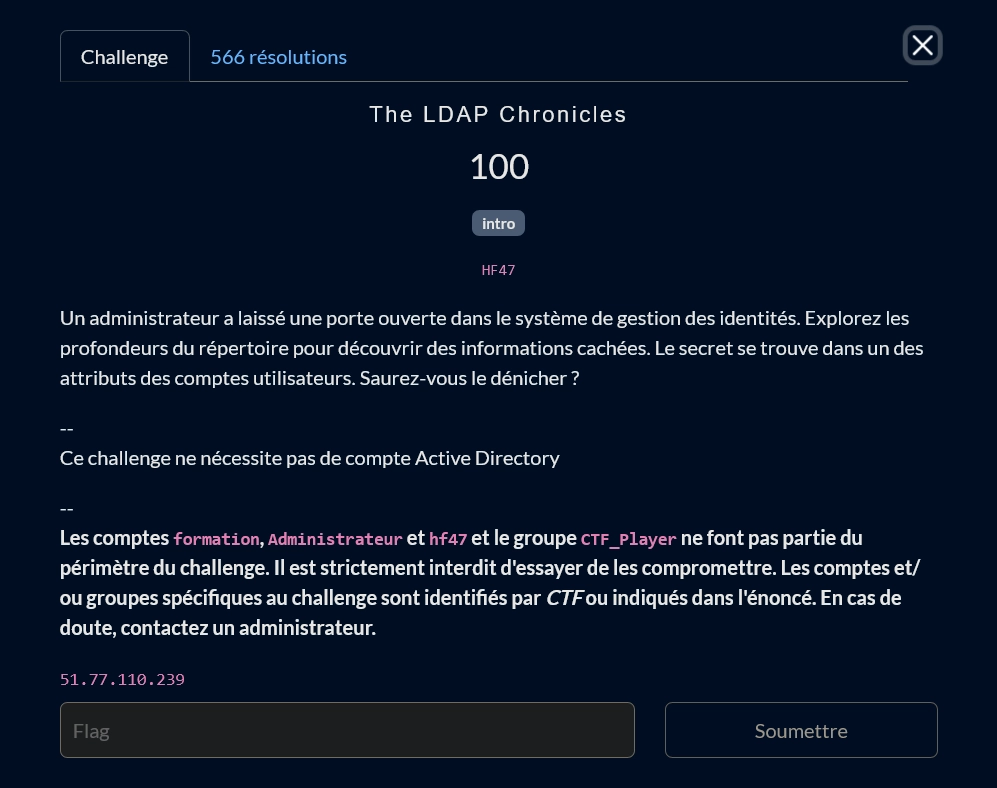Click the formation account code label
Viewport: 997px width, 788px height.
216,539
